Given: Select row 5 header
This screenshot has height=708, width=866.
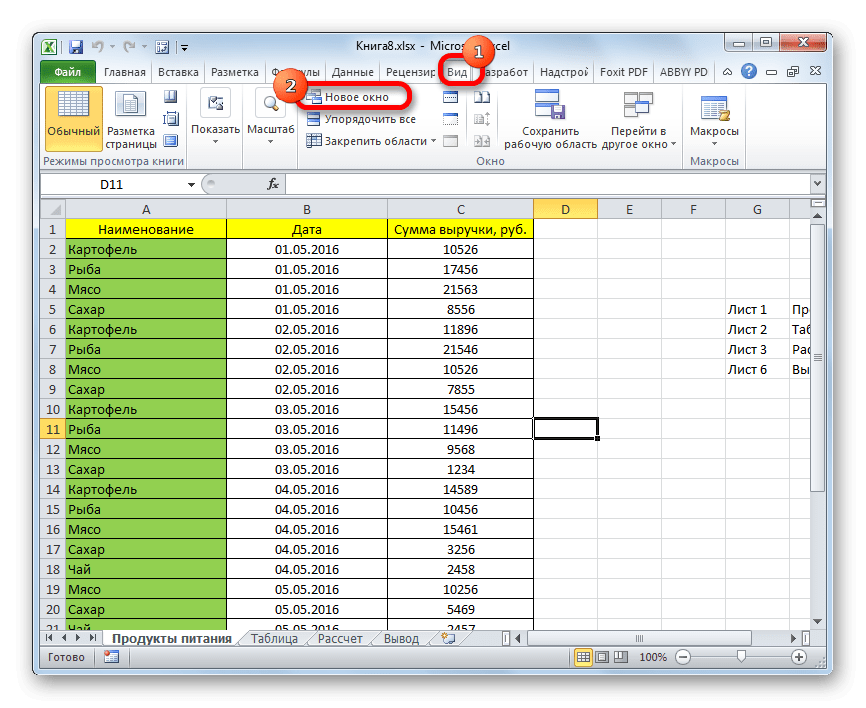Looking at the screenshot, I should coord(53,309).
